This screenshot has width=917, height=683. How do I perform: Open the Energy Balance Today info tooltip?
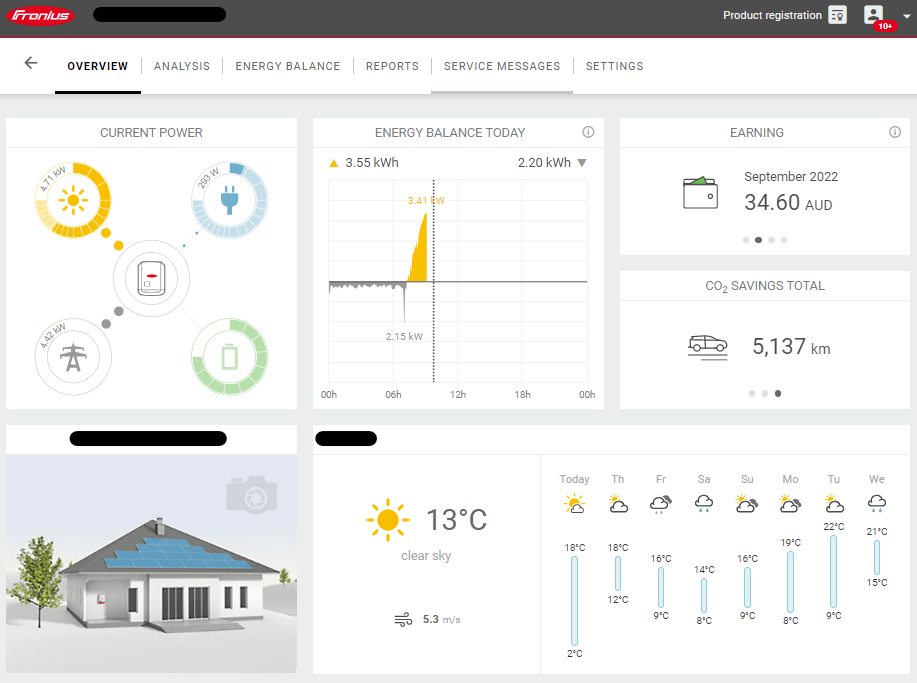(x=588, y=131)
